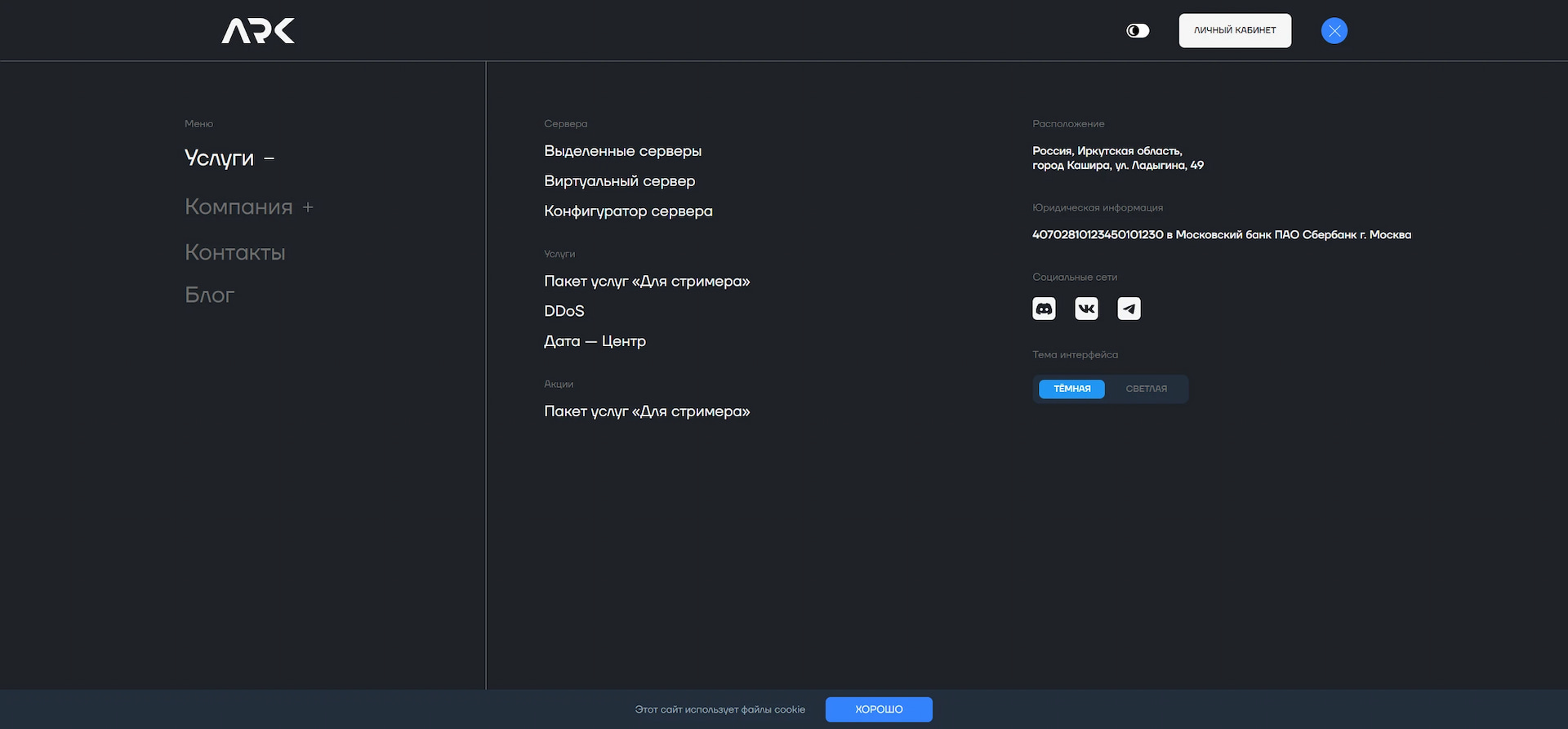1568x729 pixels.
Task: Open Виртуальный сервер page
Action: click(619, 181)
